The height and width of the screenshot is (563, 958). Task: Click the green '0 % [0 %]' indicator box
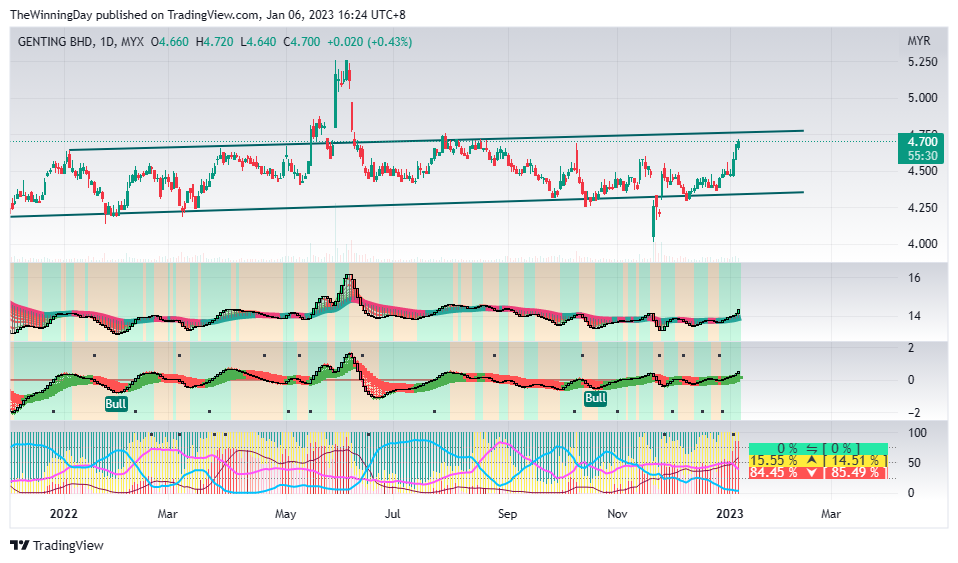(x=818, y=449)
